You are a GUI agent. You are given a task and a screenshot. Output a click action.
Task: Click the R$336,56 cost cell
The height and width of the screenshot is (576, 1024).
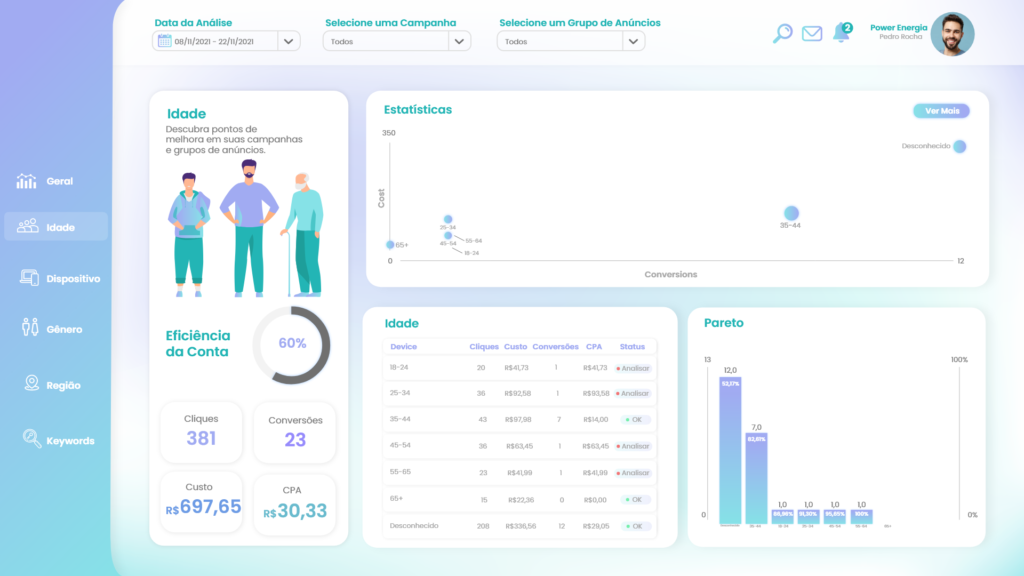point(520,526)
